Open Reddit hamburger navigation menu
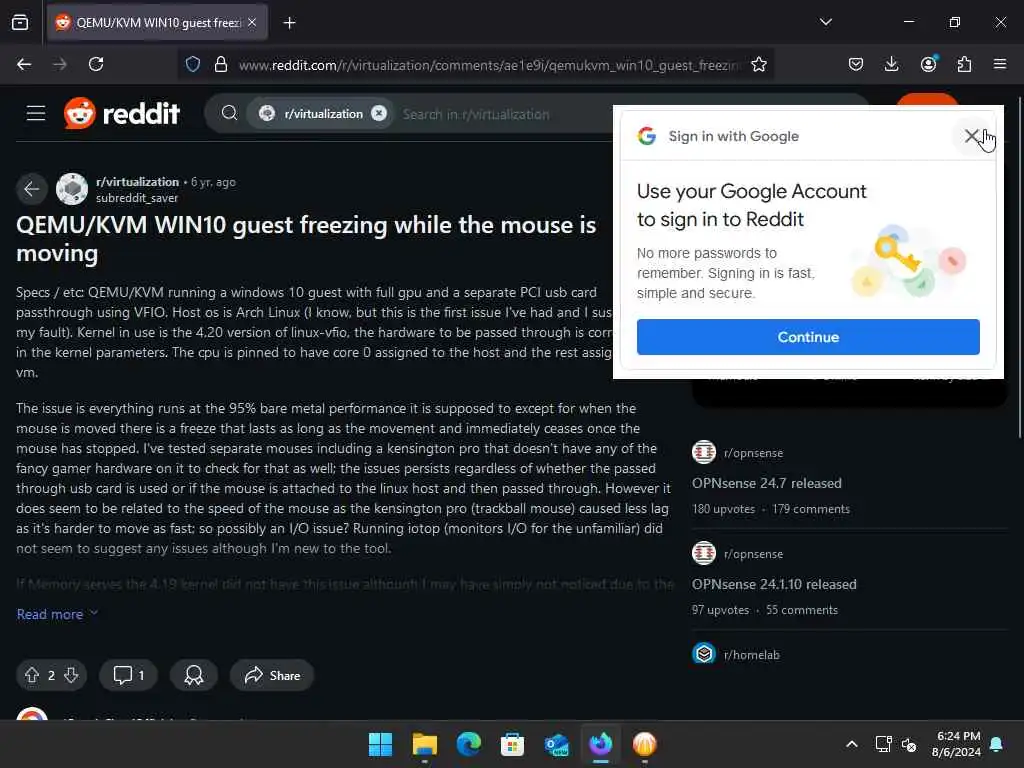Image resolution: width=1024 pixels, height=768 pixels. pyautogui.click(x=36, y=114)
